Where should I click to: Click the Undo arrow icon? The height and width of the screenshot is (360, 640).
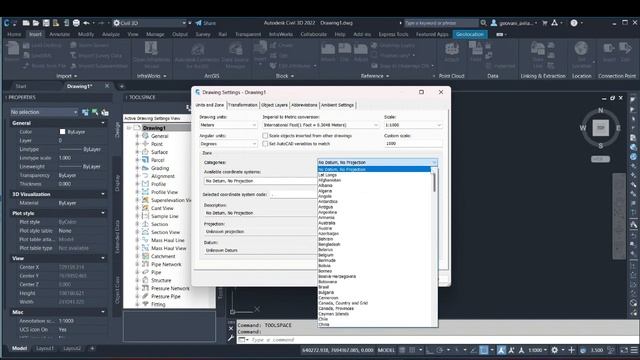[86, 23]
